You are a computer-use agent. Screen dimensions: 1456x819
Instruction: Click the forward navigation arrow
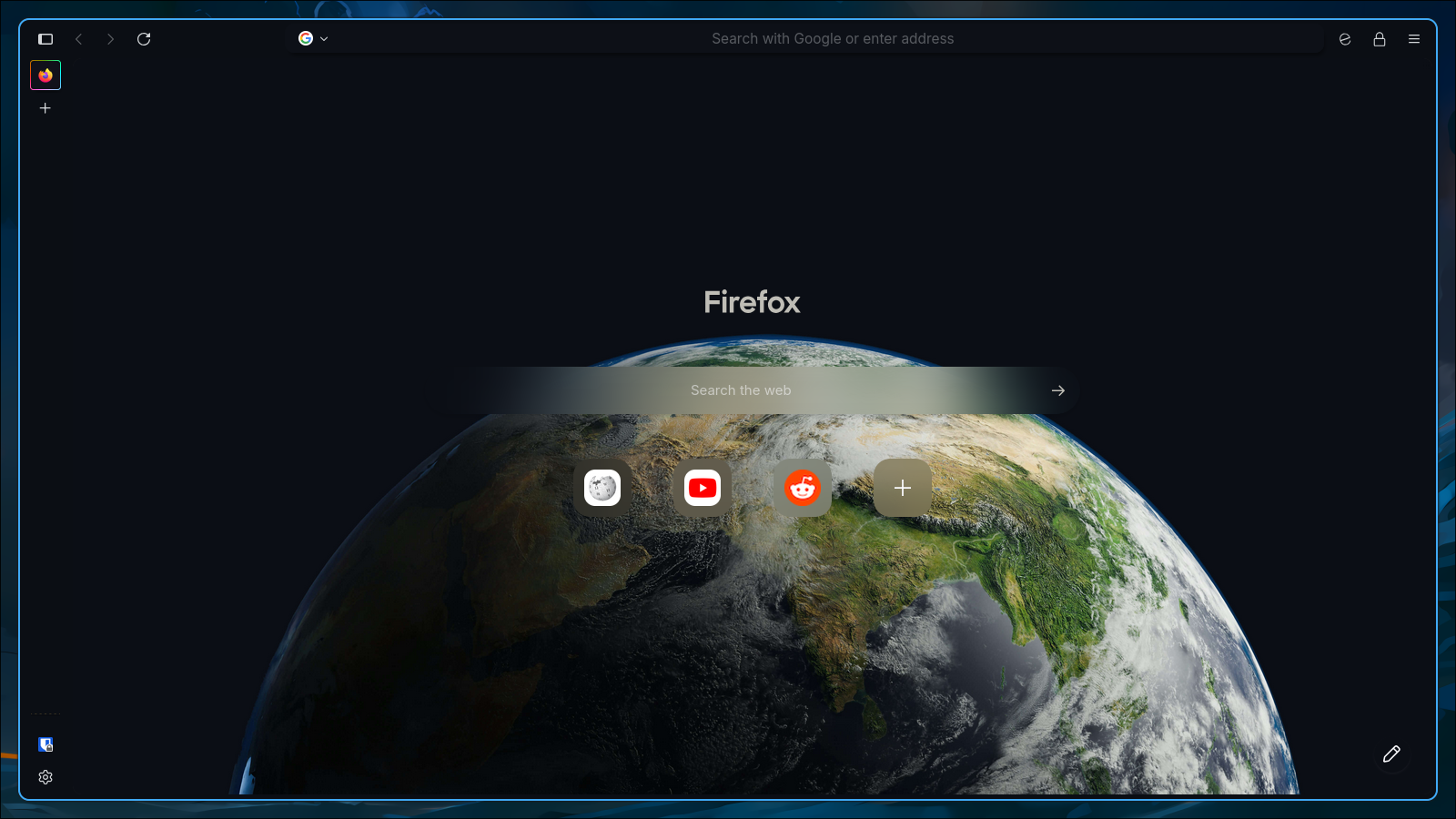pyautogui.click(x=110, y=39)
